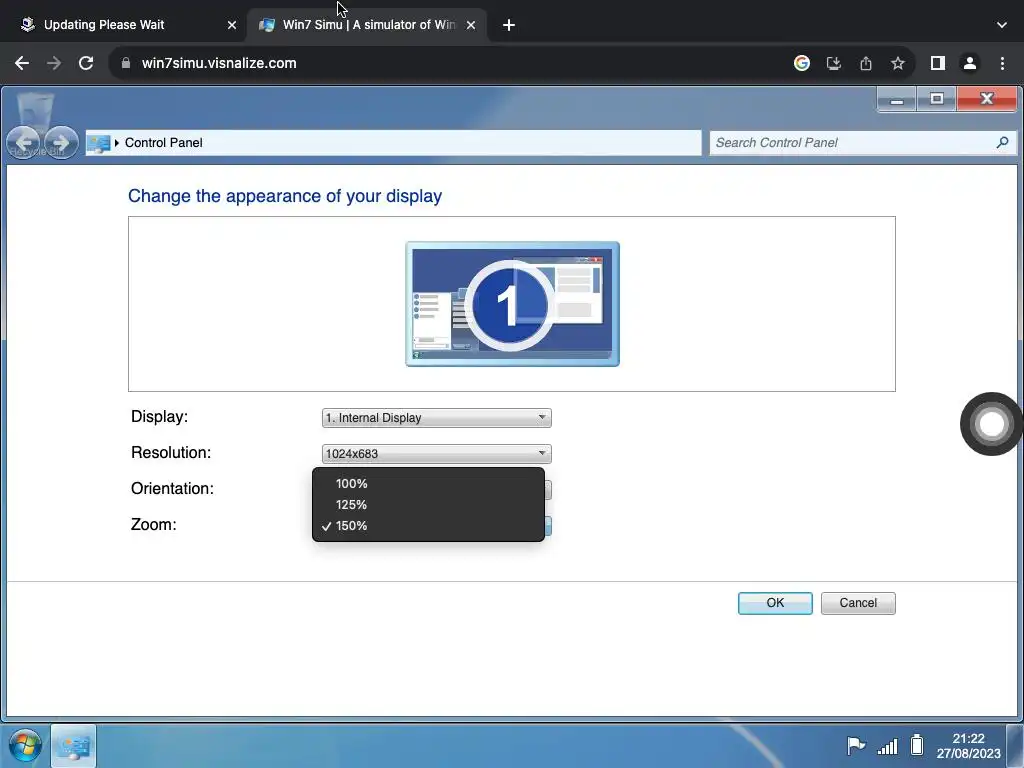This screenshot has height=768, width=1024.
Task: Toggle the browser side panel icon
Action: click(938, 63)
